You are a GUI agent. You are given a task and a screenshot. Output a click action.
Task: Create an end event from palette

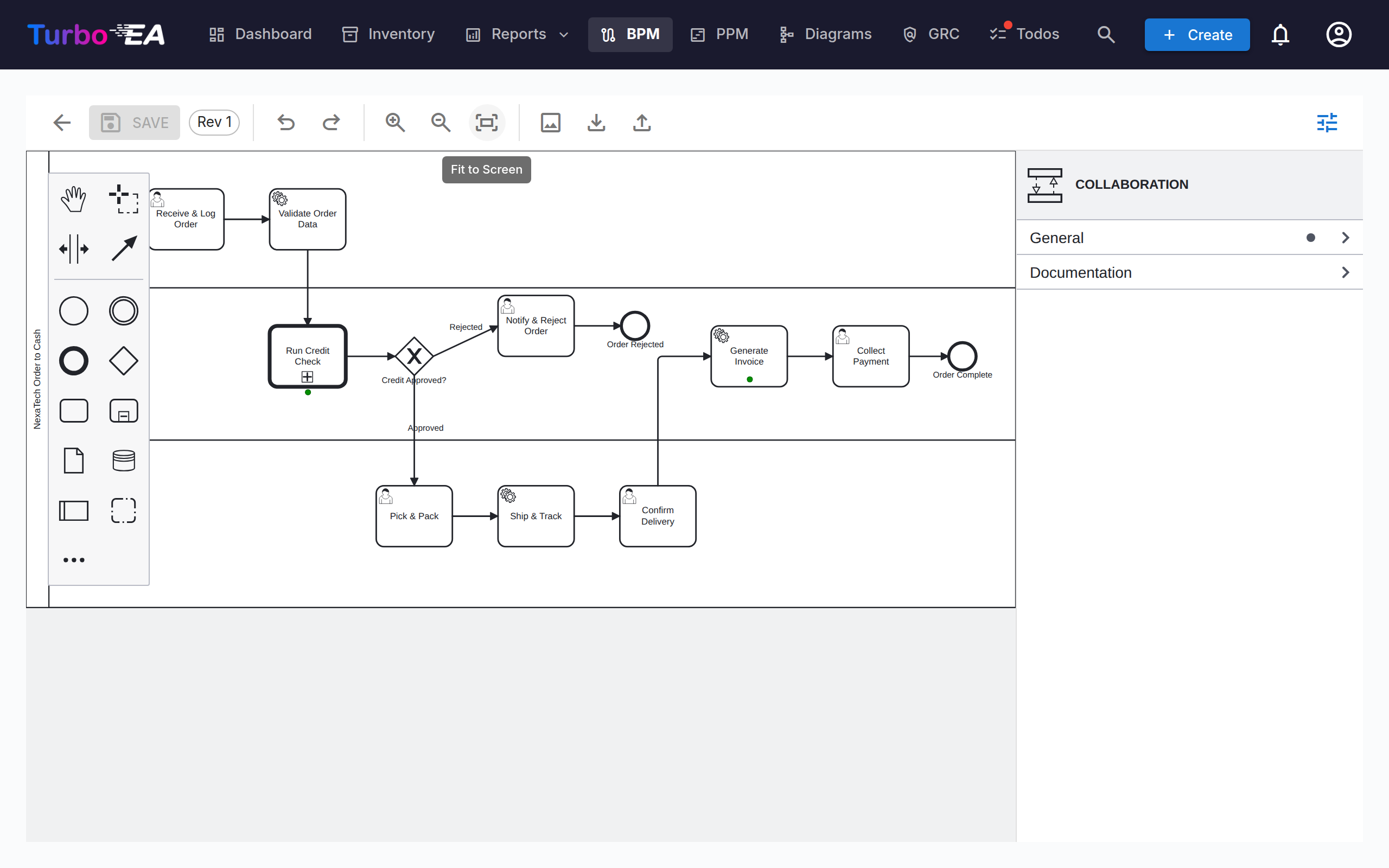(x=74, y=361)
